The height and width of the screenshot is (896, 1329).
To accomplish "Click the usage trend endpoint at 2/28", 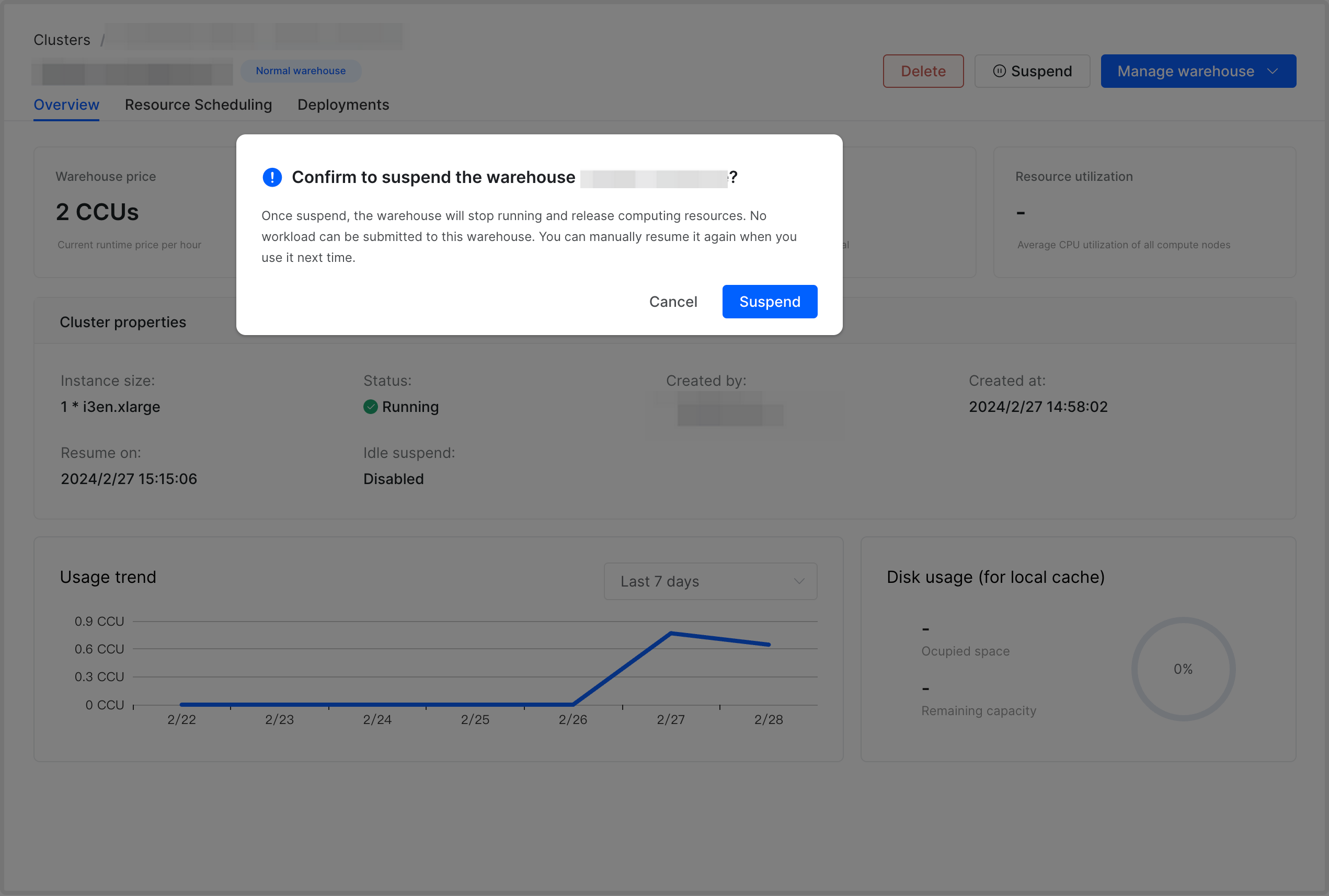I will pos(769,645).
